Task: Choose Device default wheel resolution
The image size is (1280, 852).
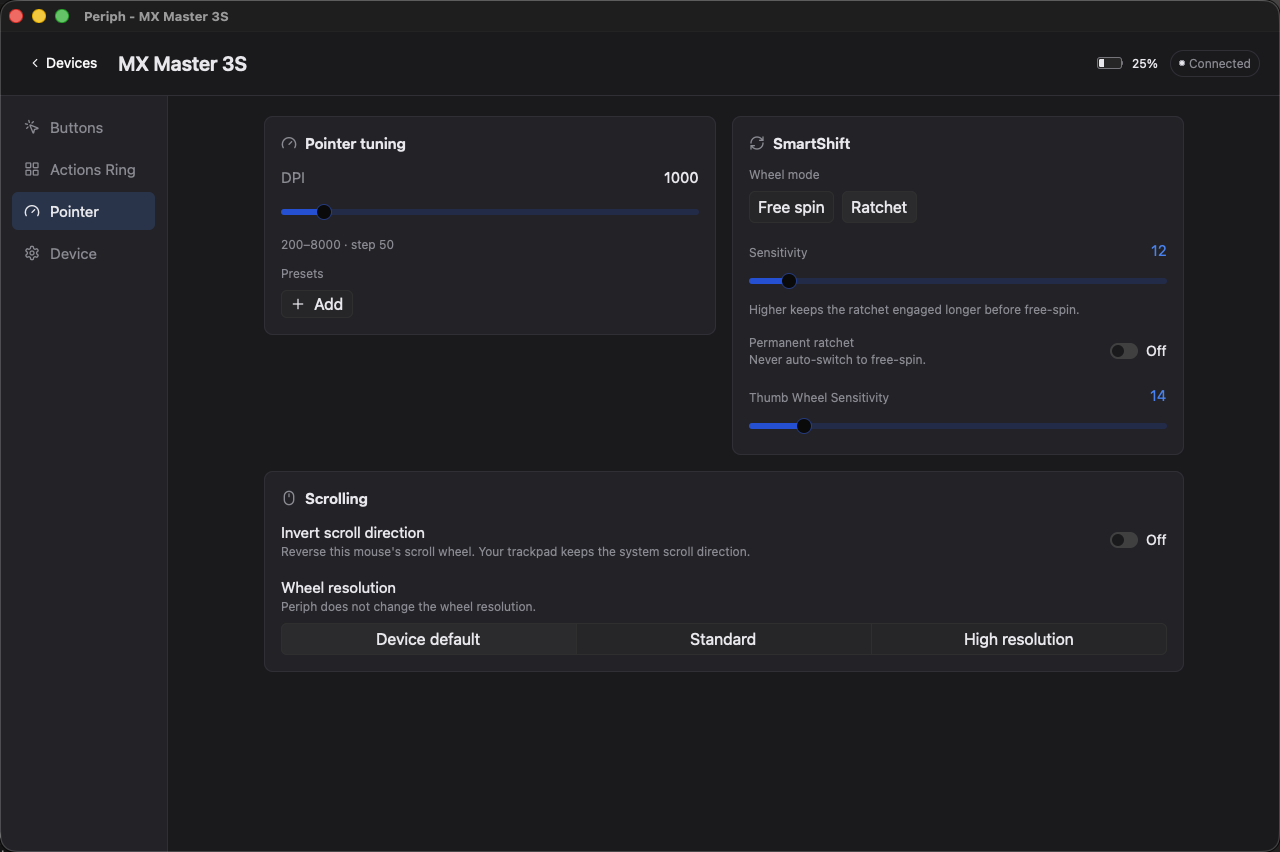Action: [428, 639]
